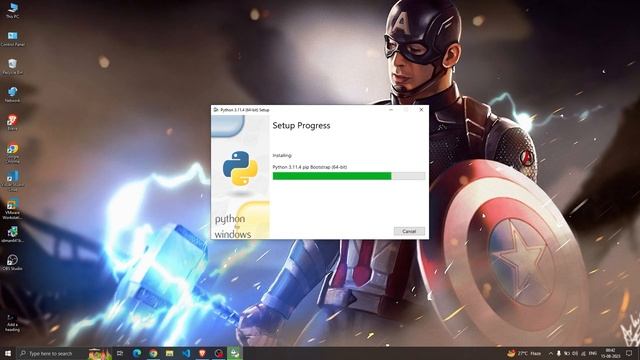
Task: Open the ENG language indicator
Action: click(x=593, y=353)
